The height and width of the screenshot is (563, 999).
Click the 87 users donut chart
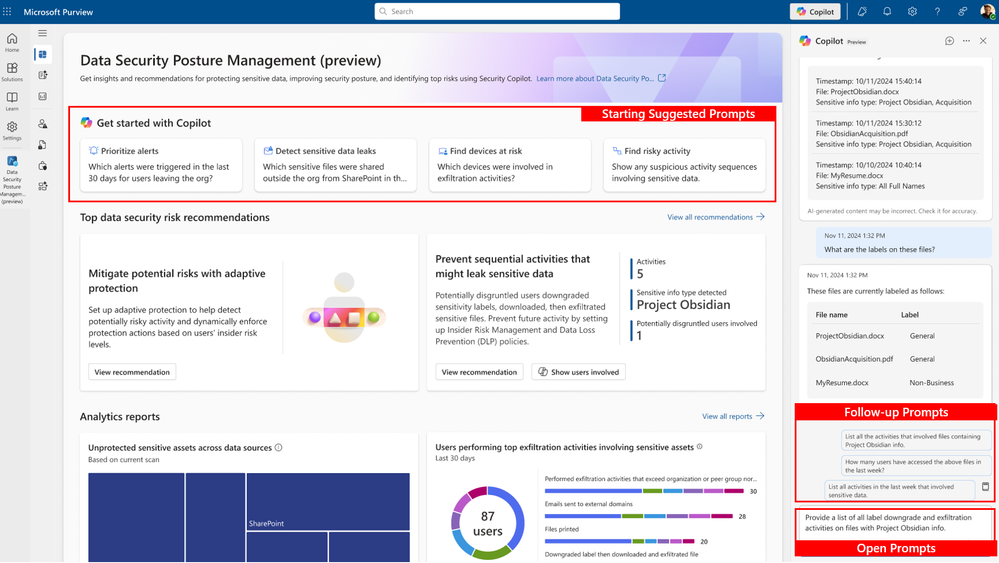pos(487,523)
